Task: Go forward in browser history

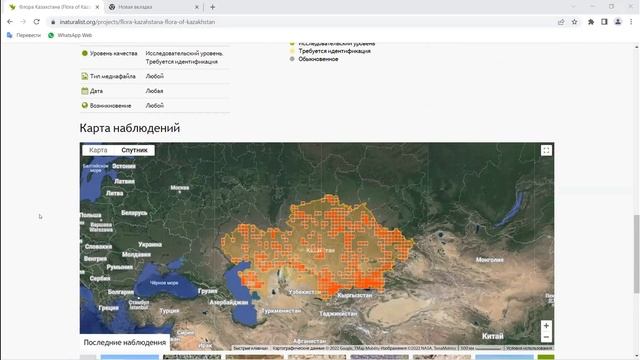Action: [23, 22]
